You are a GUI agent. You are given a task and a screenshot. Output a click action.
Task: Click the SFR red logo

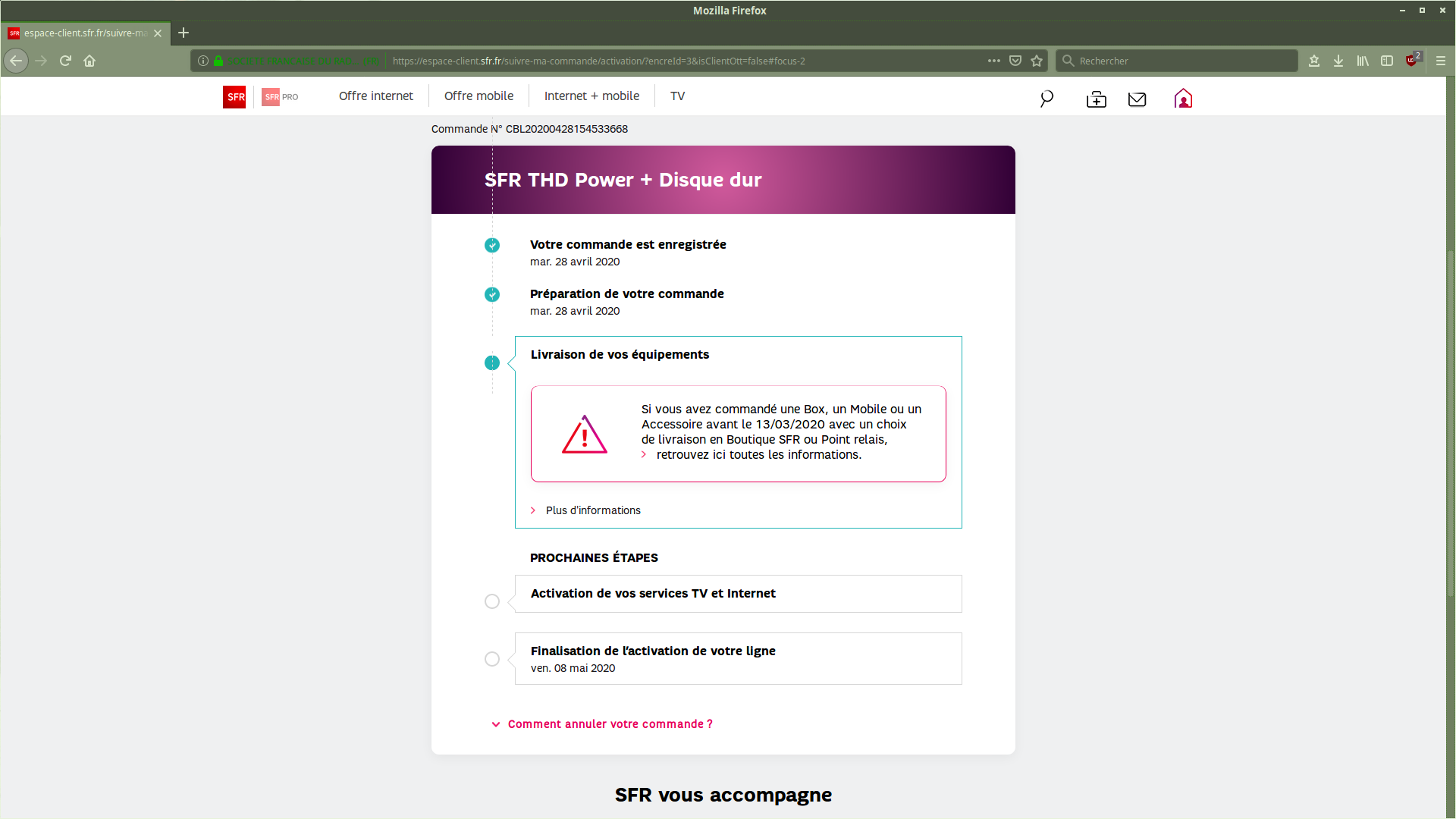234,97
